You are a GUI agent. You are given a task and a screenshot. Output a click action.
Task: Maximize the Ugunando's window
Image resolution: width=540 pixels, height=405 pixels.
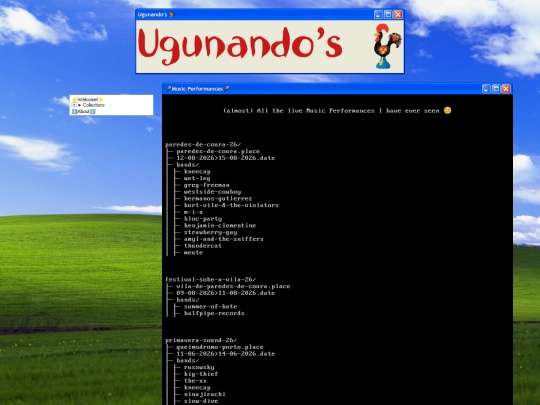pos(388,14)
